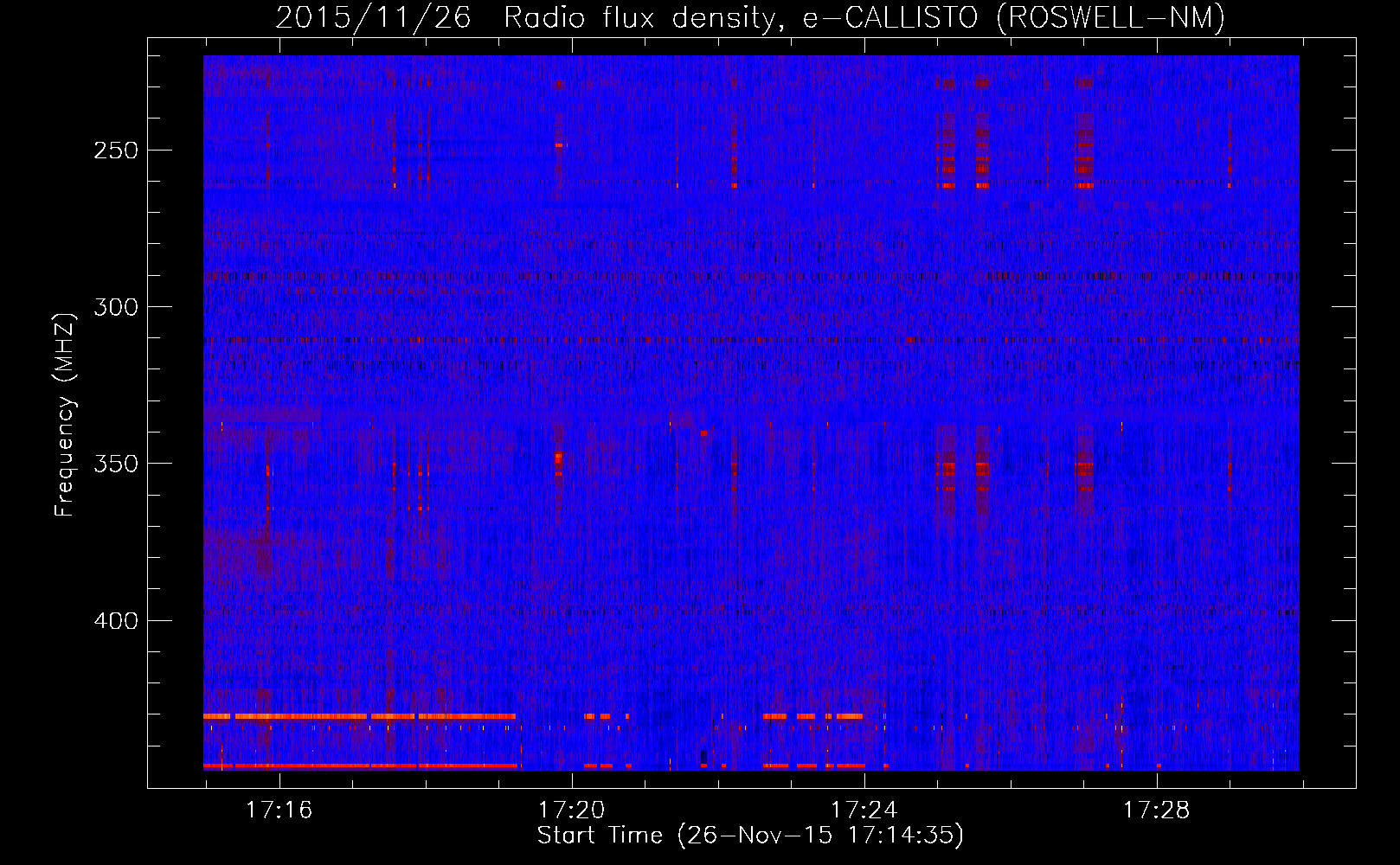Click the "e-CALLISTO (ROSWELL-NM)" station name in title
Image resolution: width=1400 pixels, height=865 pixels.
pos(1014,17)
